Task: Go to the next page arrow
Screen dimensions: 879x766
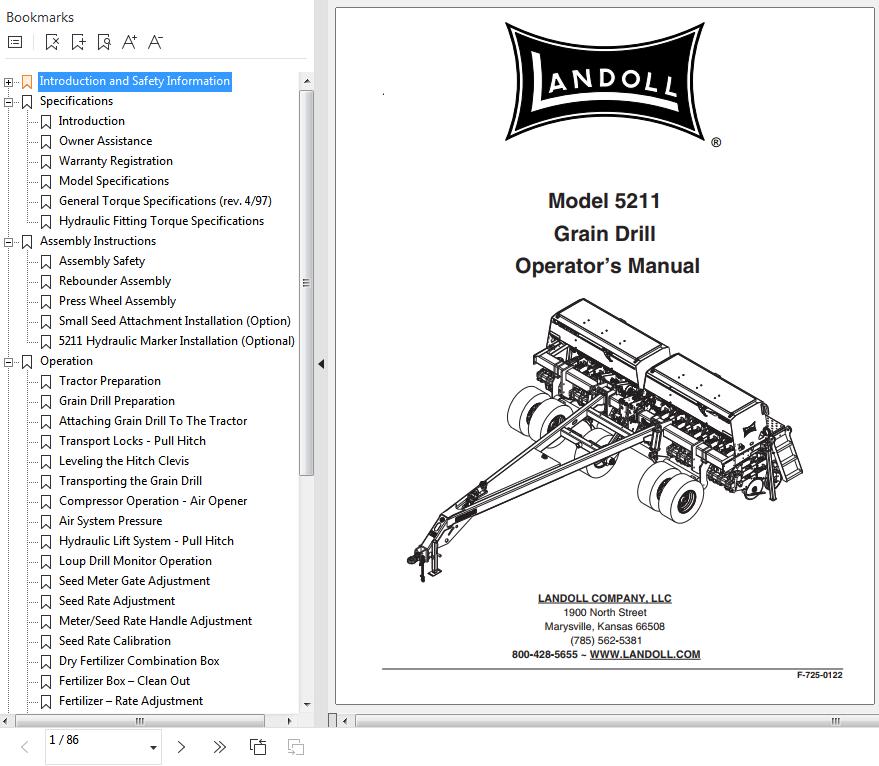Action: [181, 747]
